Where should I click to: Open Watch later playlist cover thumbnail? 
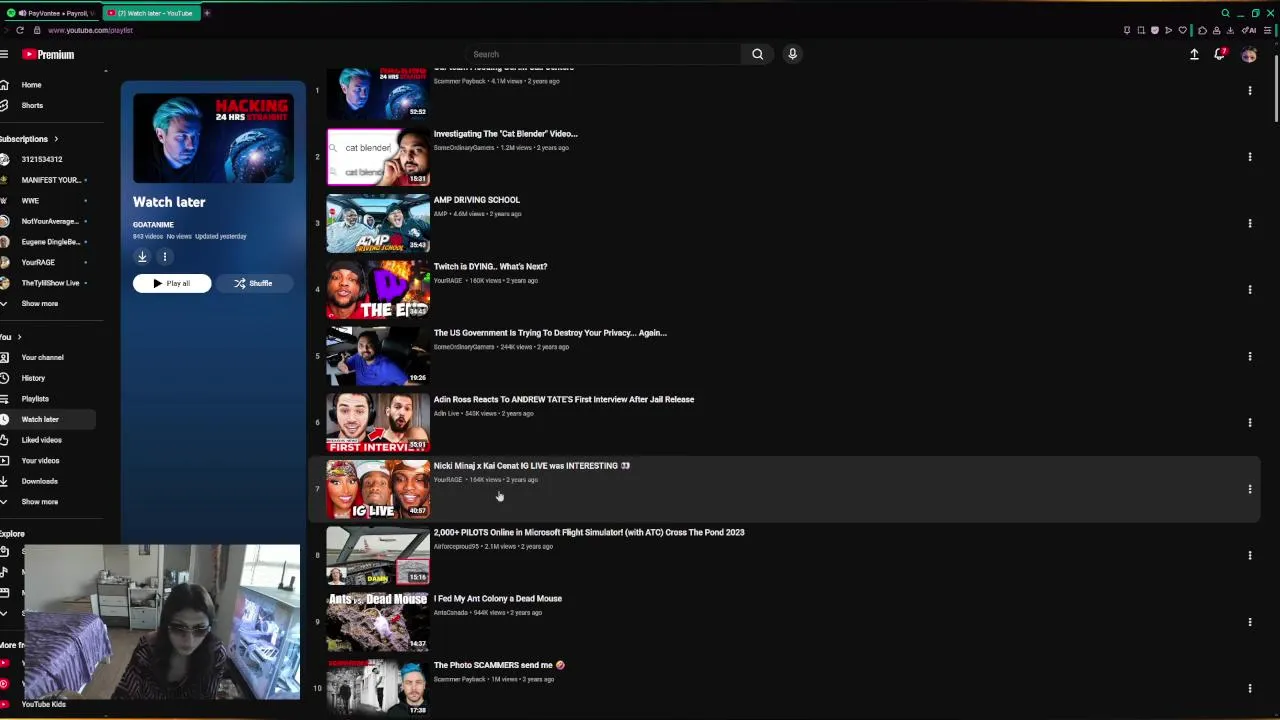click(x=213, y=138)
